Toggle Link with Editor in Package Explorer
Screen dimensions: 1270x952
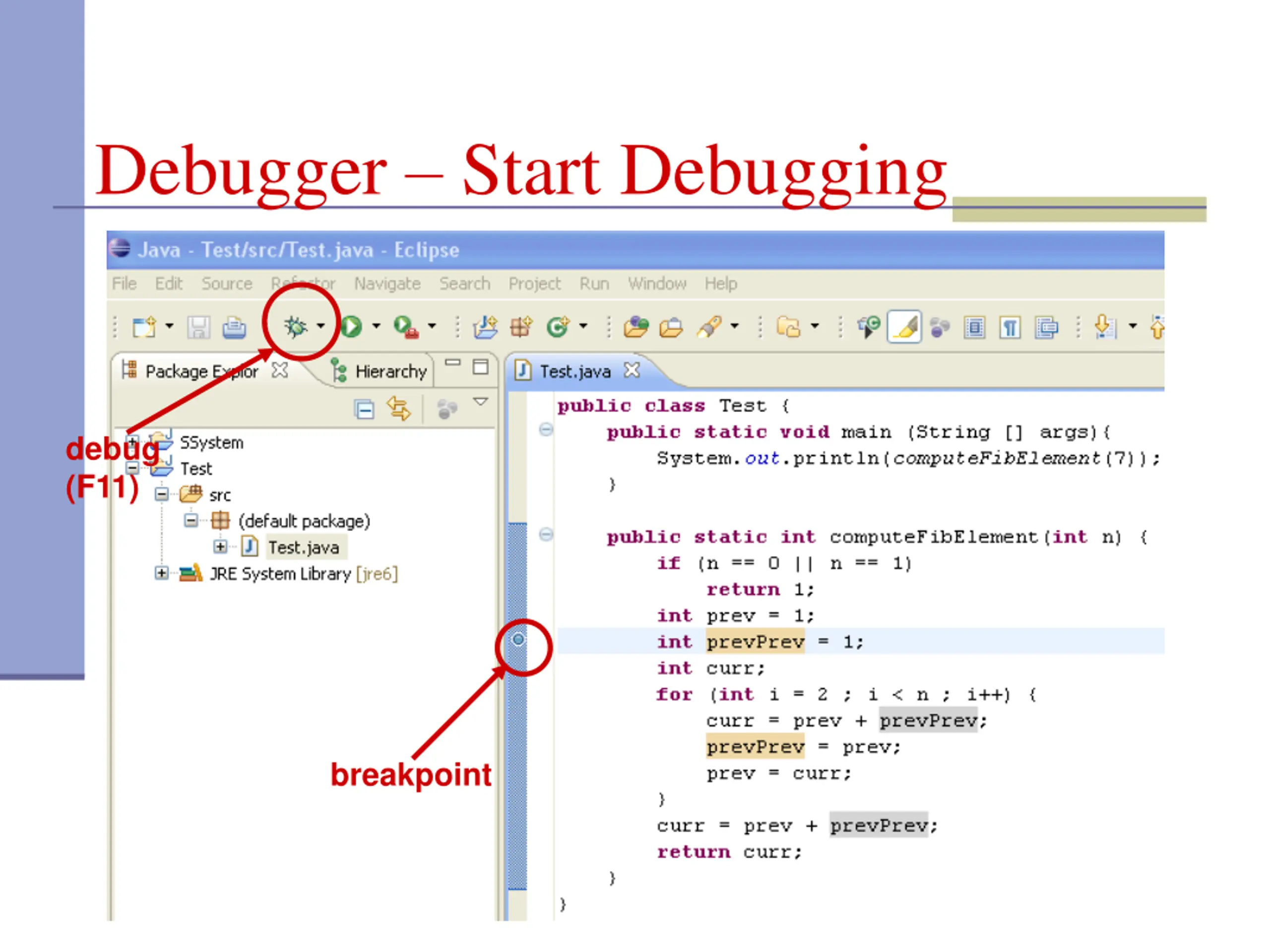click(x=399, y=409)
